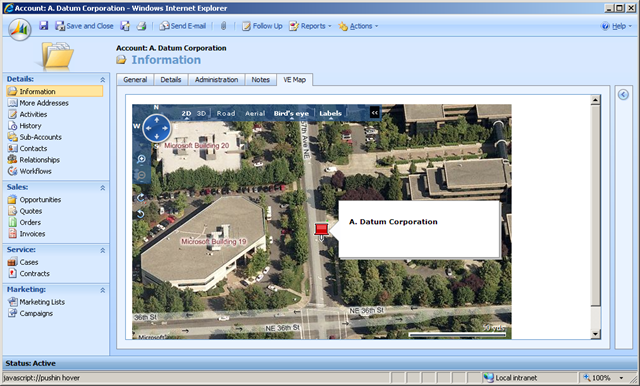Click the Dynamics CRM round logo button
Image resolution: width=640 pixels, height=386 pixels.
20,29
